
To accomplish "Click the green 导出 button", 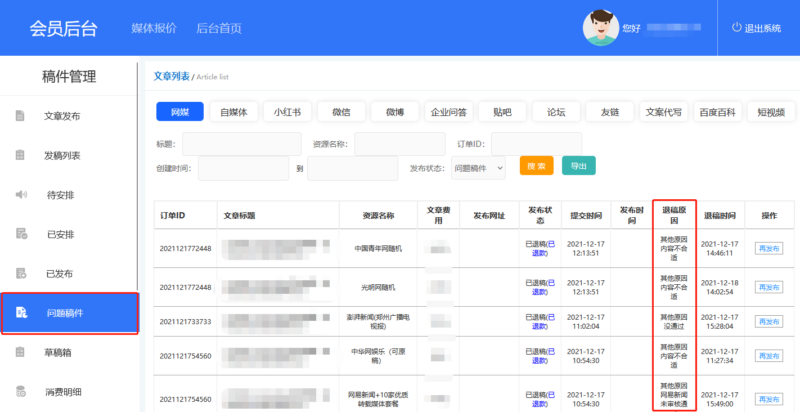I will click(x=579, y=166).
